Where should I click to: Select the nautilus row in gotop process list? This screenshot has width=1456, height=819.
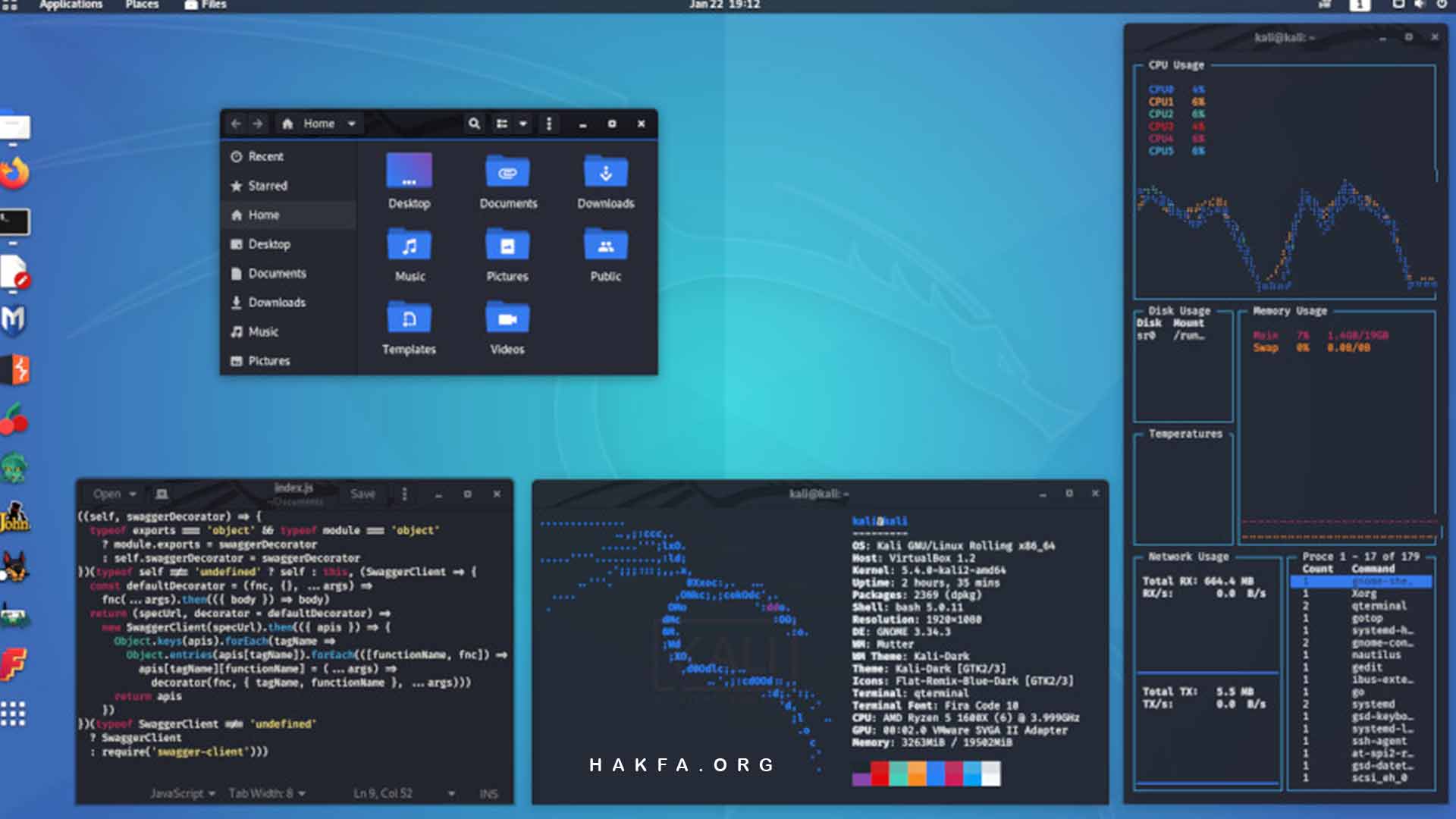1361,655
